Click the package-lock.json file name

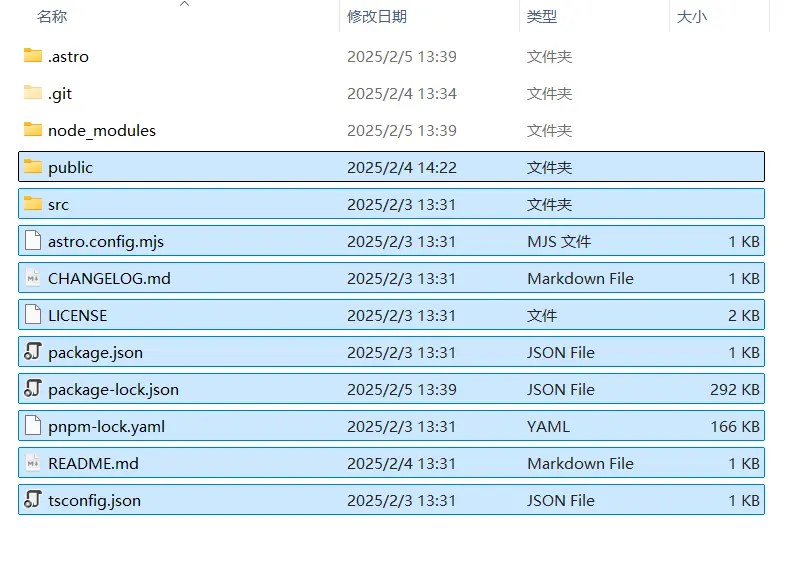pyautogui.click(x=113, y=389)
